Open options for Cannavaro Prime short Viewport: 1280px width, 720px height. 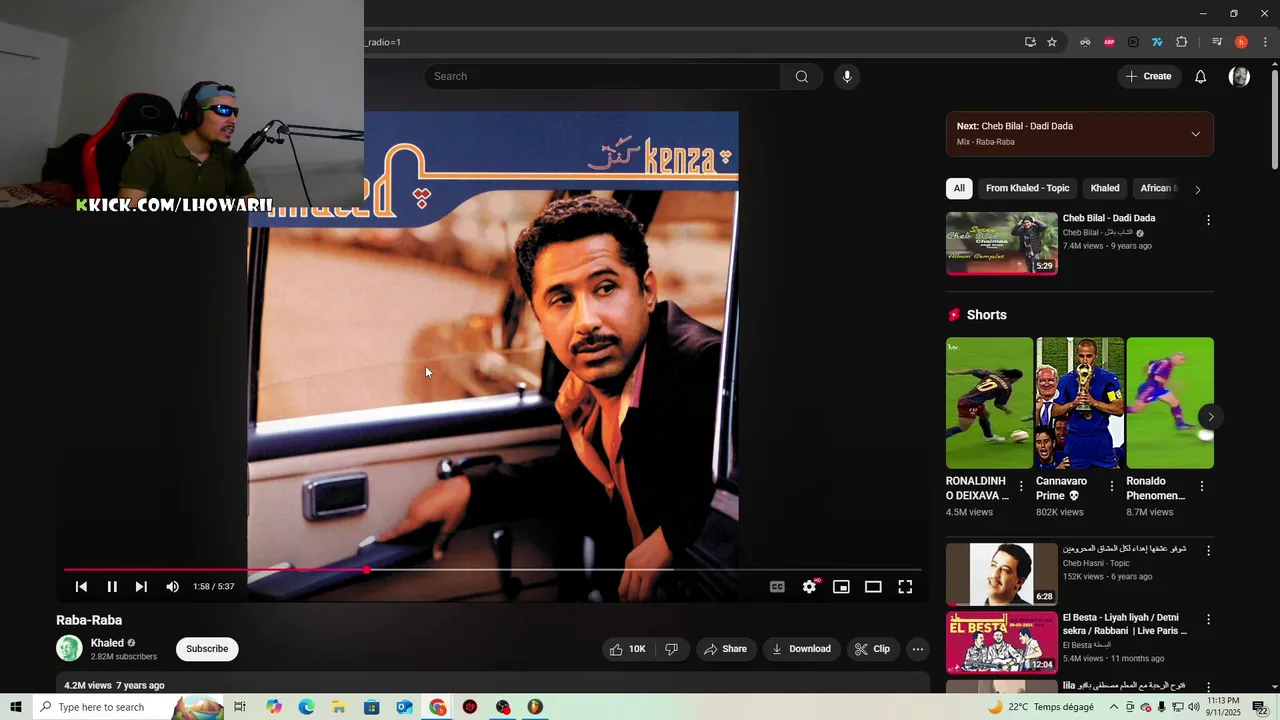pos(1111,486)
